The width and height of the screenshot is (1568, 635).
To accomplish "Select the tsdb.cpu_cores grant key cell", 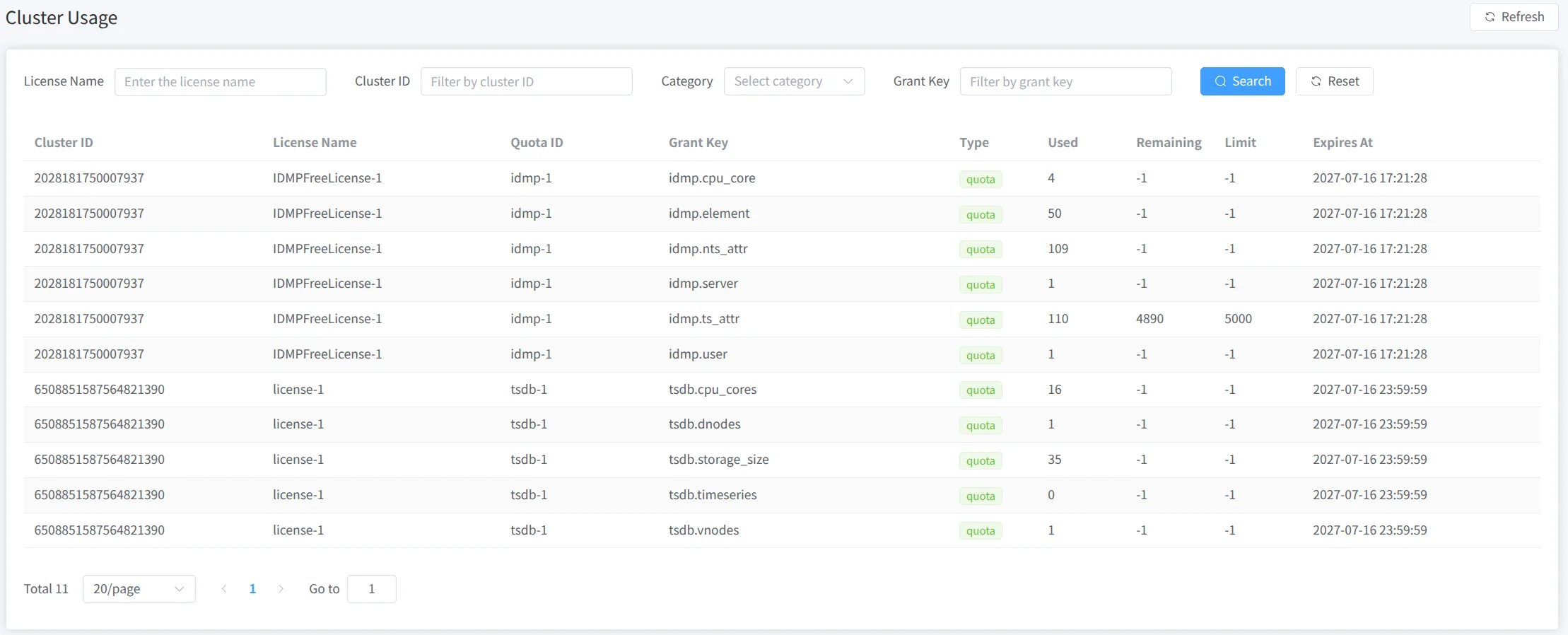I will point(713,390).
